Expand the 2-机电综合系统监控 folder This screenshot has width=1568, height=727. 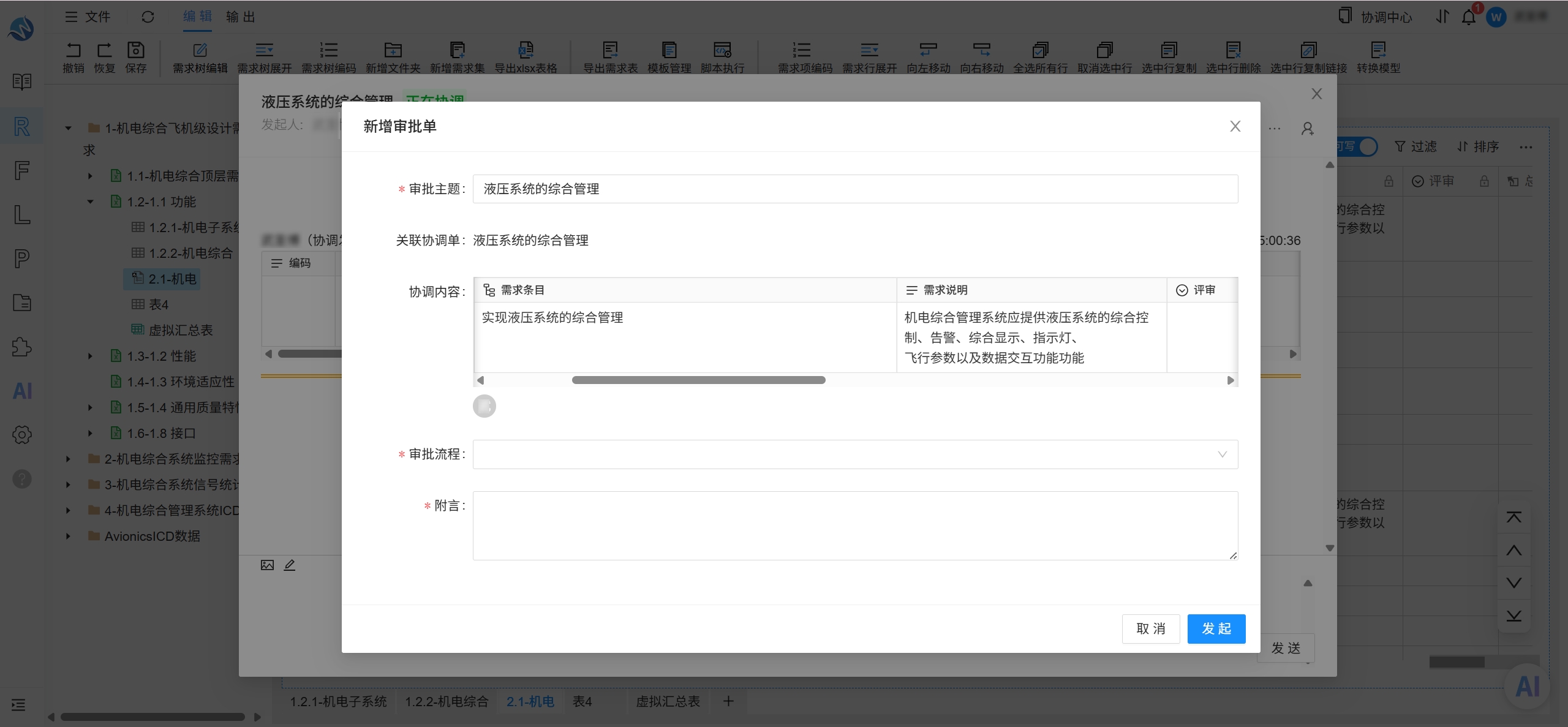pyautogui.click(x=68, y=459)
